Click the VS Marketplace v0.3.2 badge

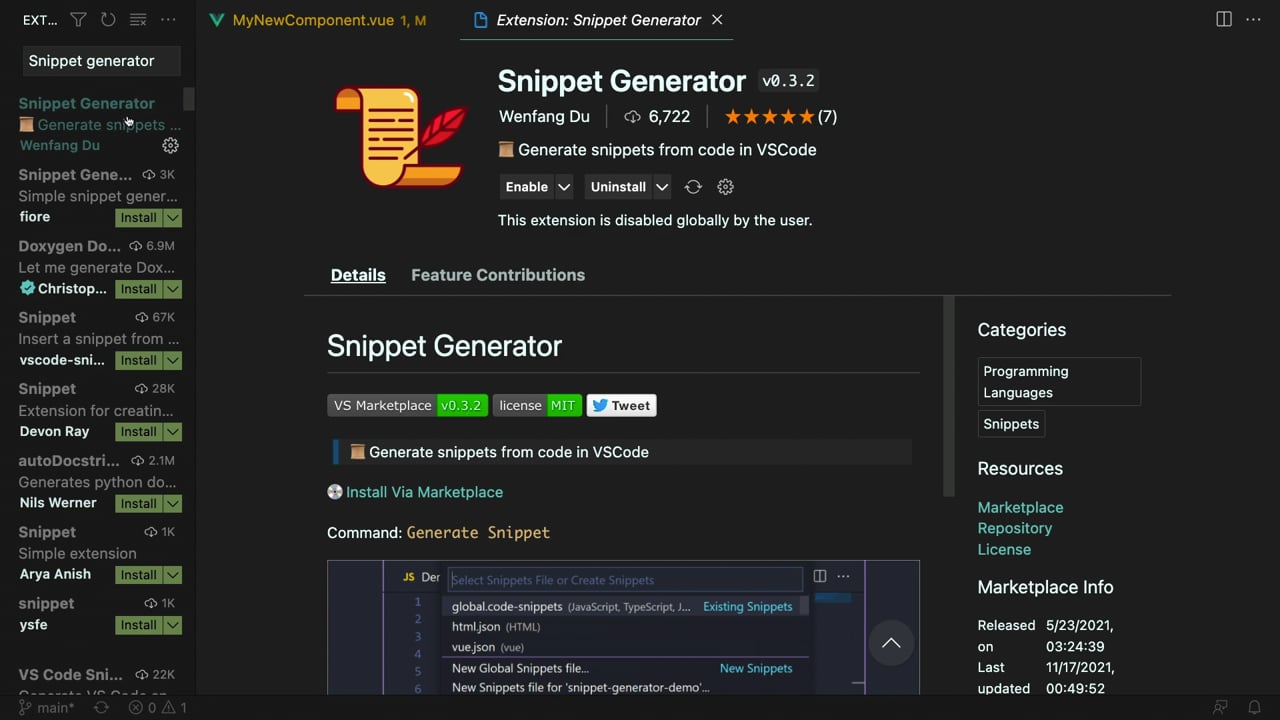pos(407,405)
